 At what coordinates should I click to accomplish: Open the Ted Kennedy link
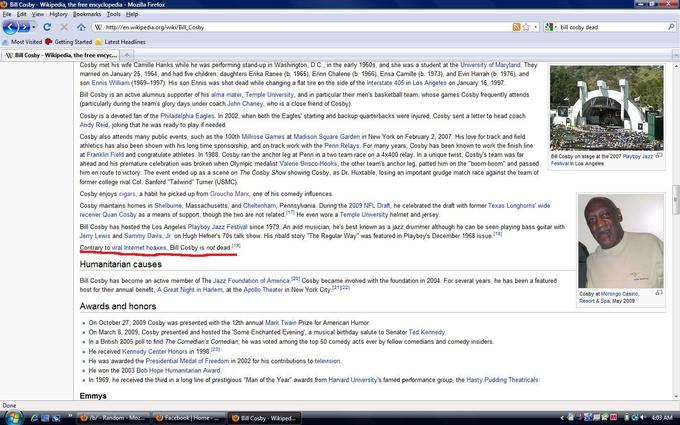427,332
